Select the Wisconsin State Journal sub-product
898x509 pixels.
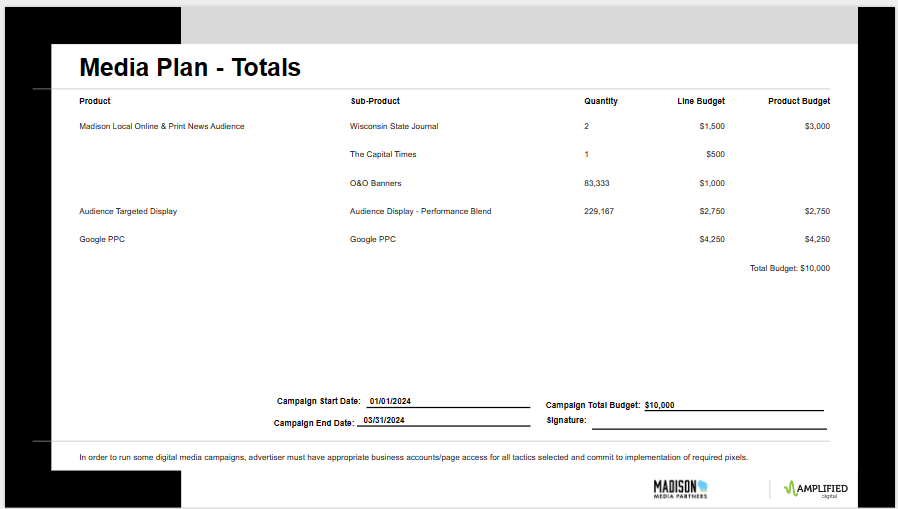click(394, 127)
